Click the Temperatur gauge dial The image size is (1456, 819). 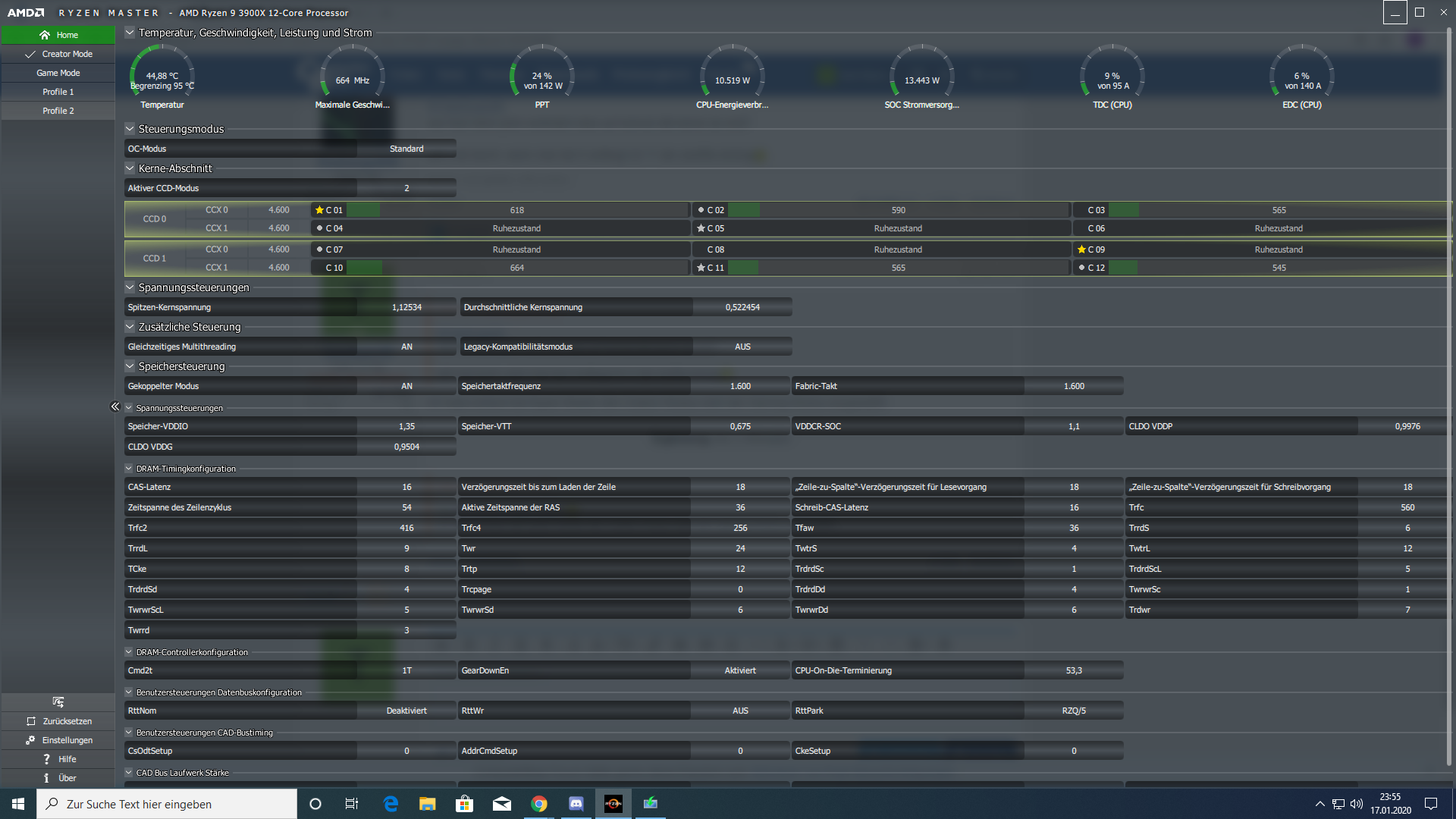pos(162,74)
